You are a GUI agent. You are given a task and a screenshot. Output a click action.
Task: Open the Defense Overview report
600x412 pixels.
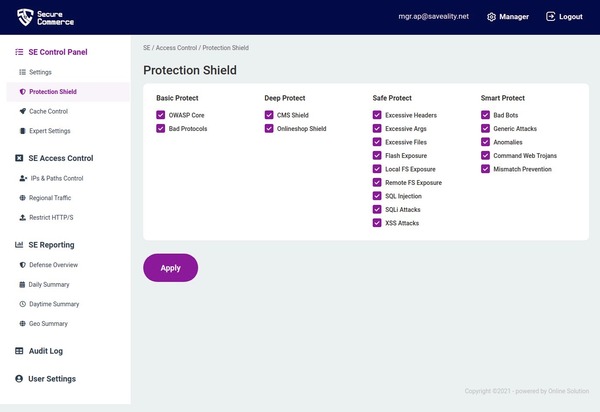tap(53, 265)
